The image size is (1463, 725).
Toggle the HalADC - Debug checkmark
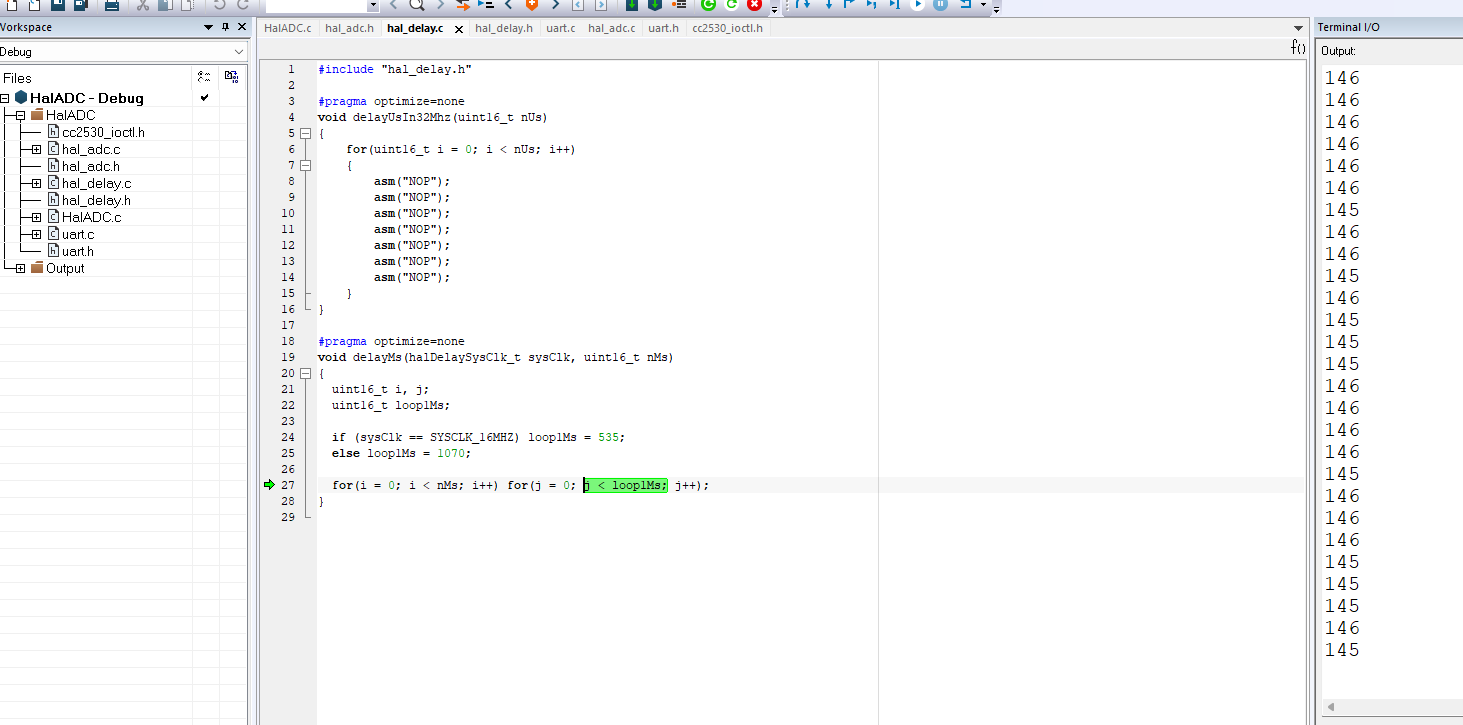click(x=205, y=98)
